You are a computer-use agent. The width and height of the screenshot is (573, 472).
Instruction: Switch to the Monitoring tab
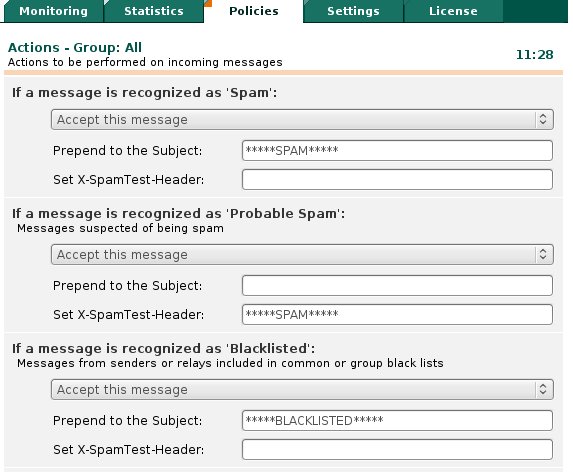[53, 11]
